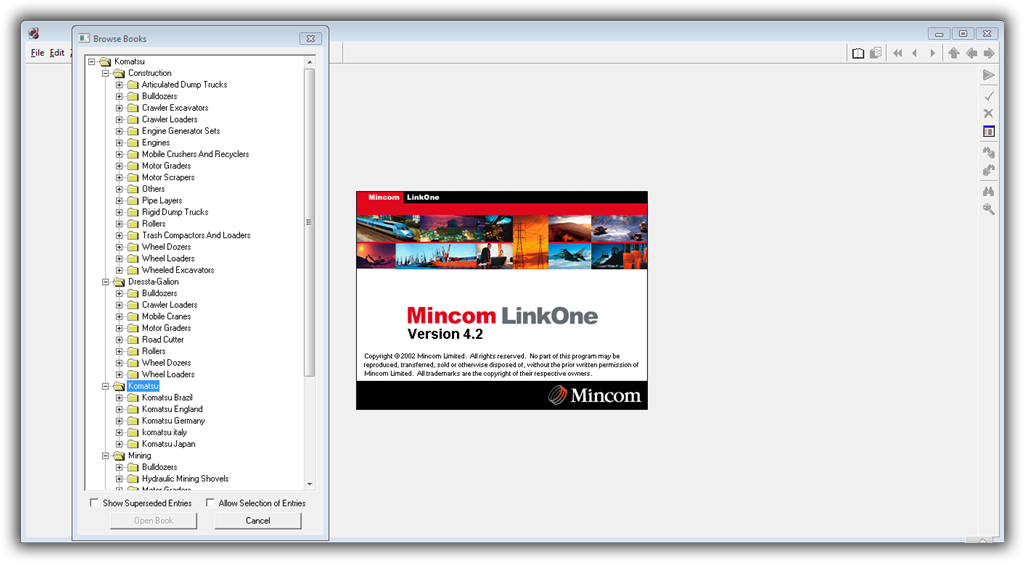This screenshot has width=1024, height=563.
Task: Click the single left triangle arrow
Action: [915, 53]
